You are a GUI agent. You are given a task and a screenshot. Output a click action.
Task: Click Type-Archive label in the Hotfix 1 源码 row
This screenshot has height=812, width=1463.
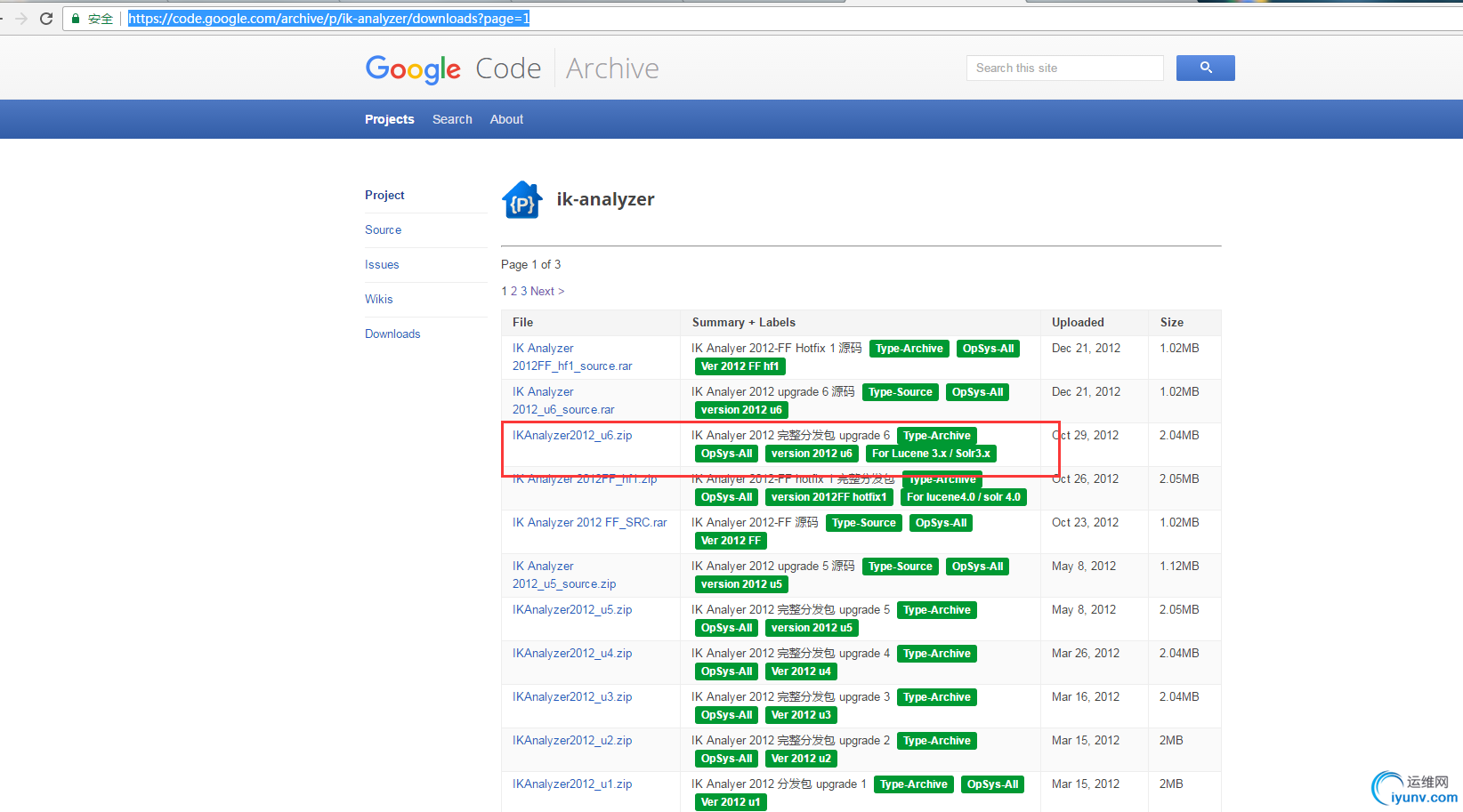(x=909, y=349)
